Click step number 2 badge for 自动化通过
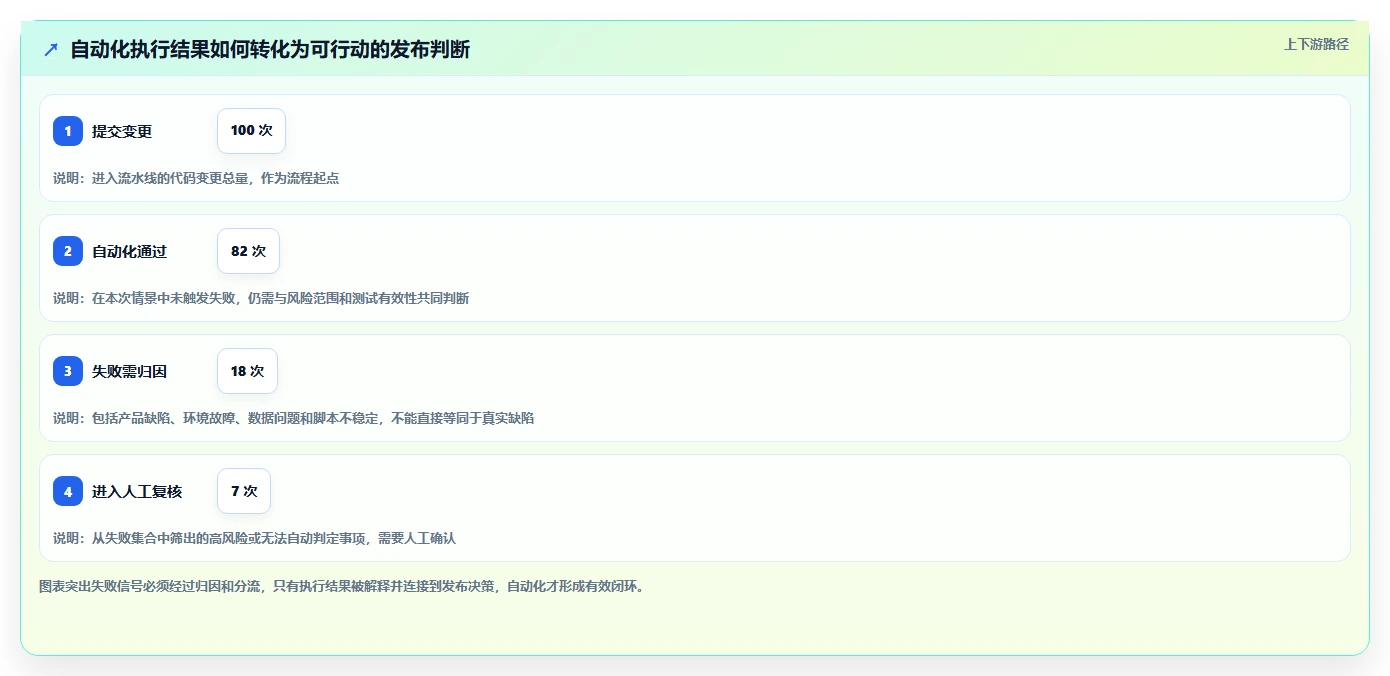The image size is (1390, 676). click(68, 251)
